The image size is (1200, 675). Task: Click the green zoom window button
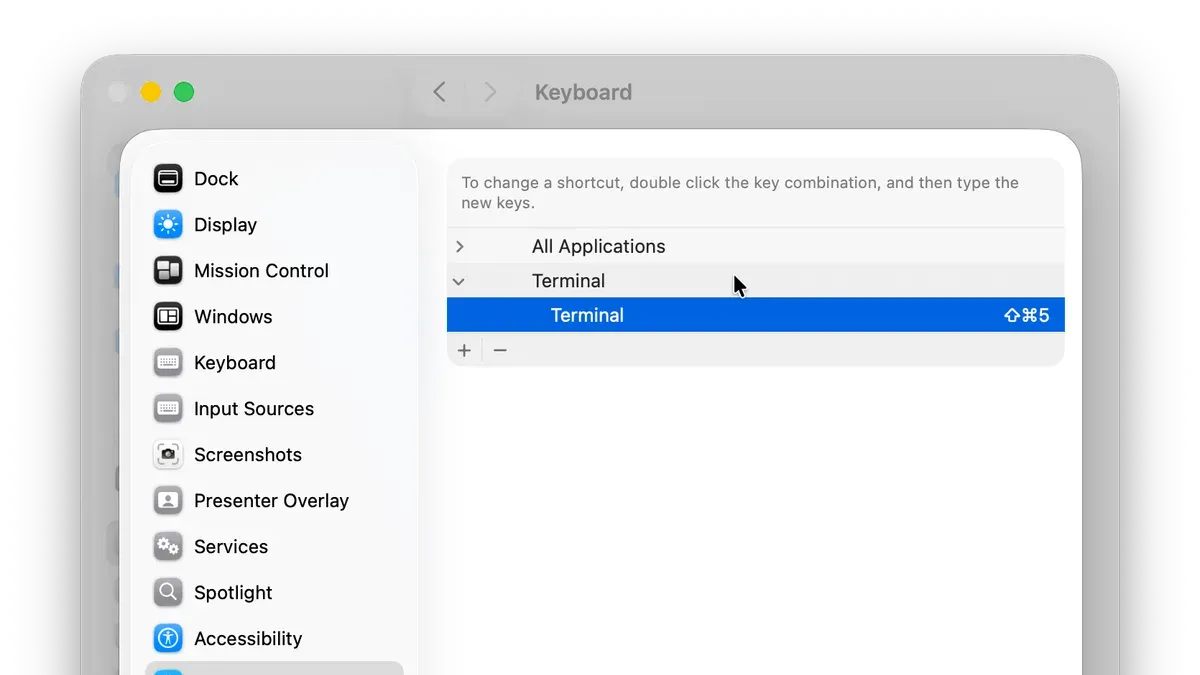pos(184,92)
